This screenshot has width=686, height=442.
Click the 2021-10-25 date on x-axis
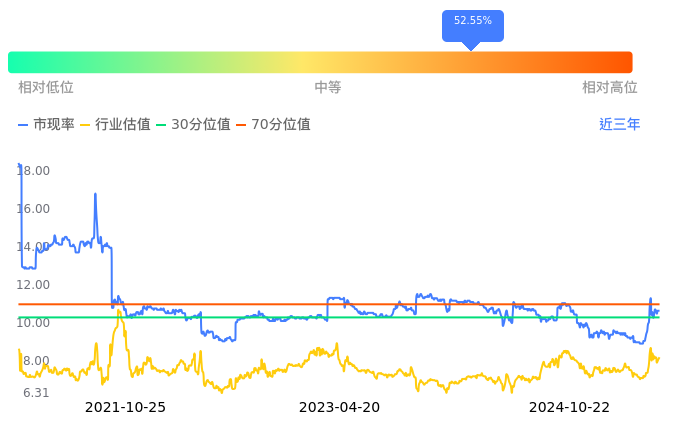click(125, 408)
